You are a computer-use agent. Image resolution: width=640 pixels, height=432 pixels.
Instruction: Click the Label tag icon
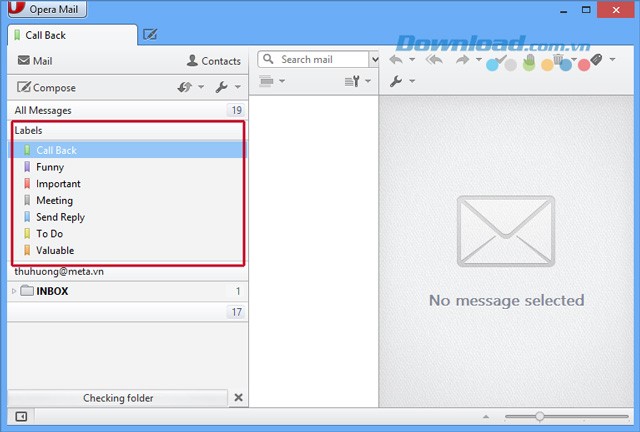596,60
